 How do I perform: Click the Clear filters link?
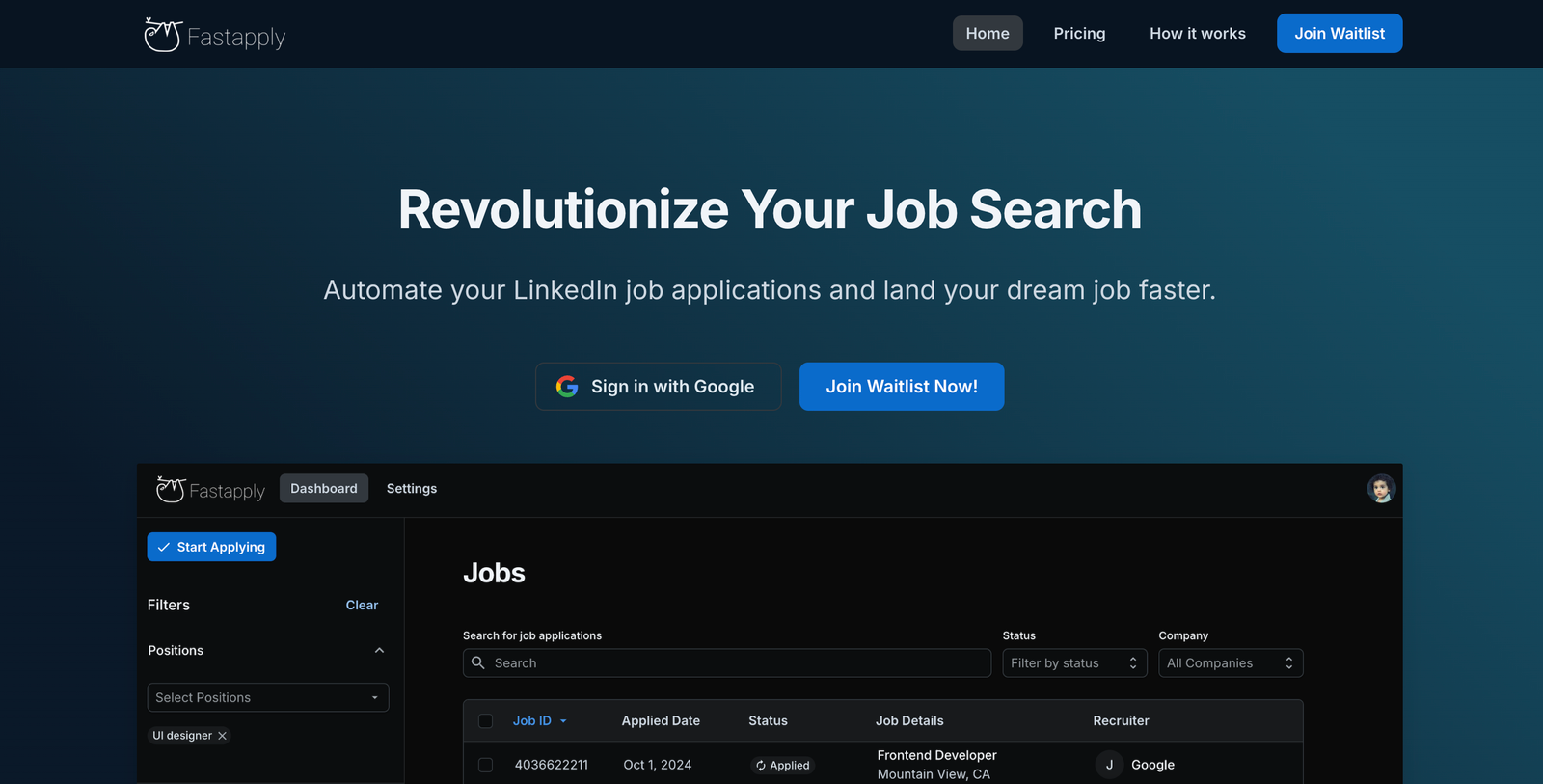click(362, 606)
